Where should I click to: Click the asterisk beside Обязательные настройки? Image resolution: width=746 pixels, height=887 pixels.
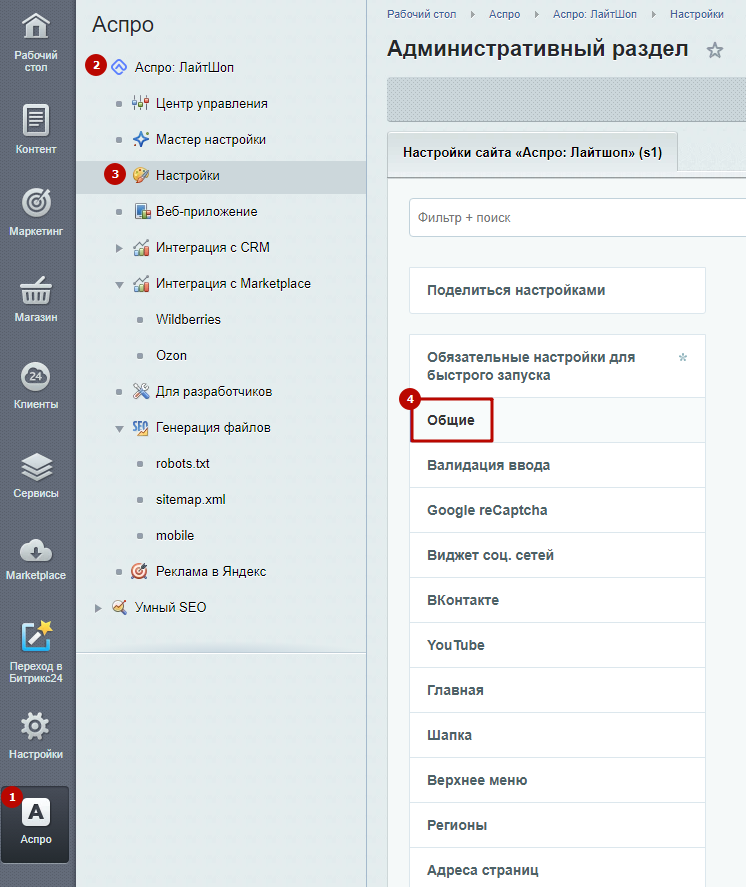coord(683,358)
